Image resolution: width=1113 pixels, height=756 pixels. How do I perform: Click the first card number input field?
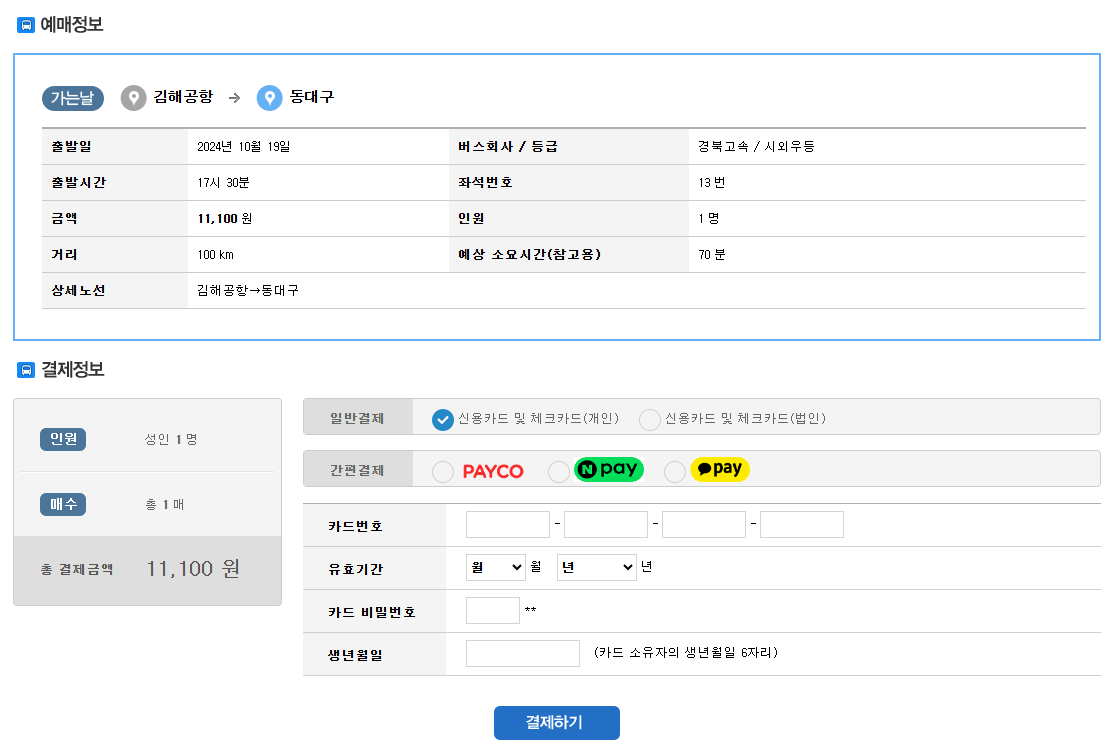tap(507, 523)
